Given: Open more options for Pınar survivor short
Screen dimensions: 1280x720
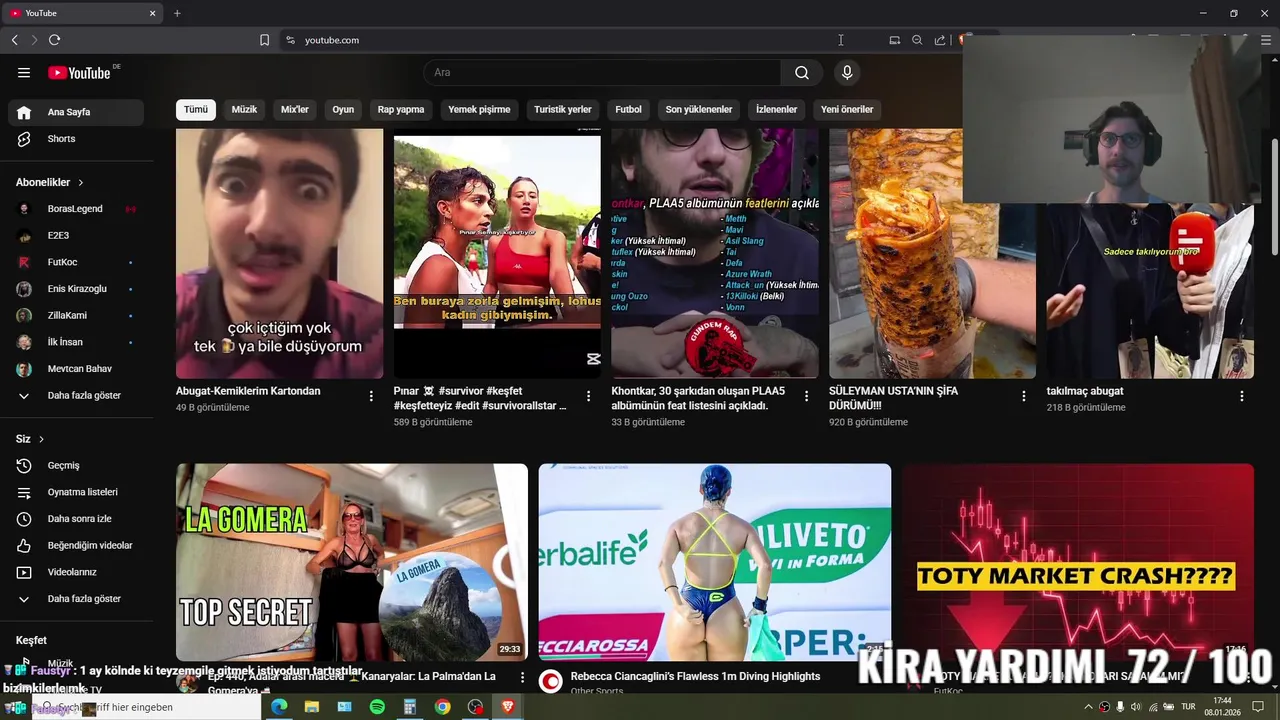Looking at the screenshot, I should pos(588,396).
